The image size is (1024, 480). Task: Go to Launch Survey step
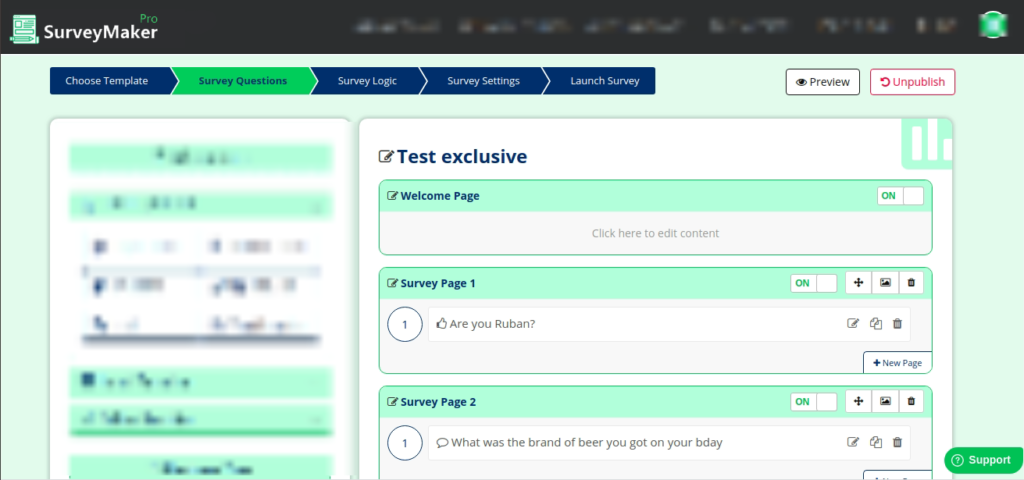[605, 81]
